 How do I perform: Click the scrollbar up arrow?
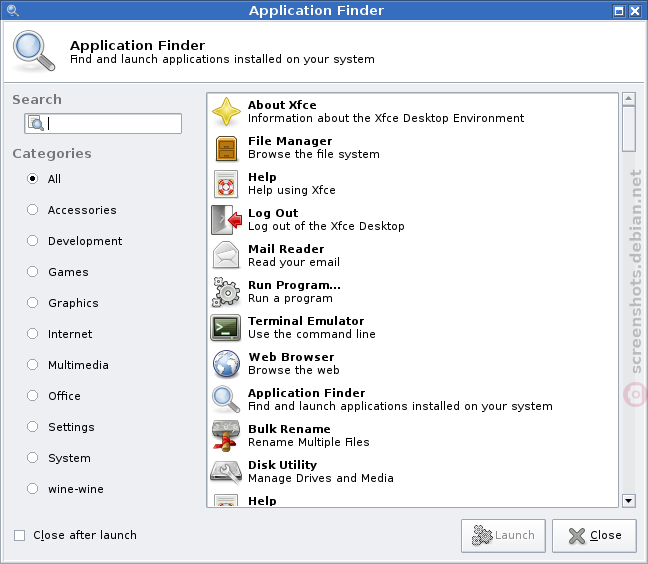click(x=629, y=99)
